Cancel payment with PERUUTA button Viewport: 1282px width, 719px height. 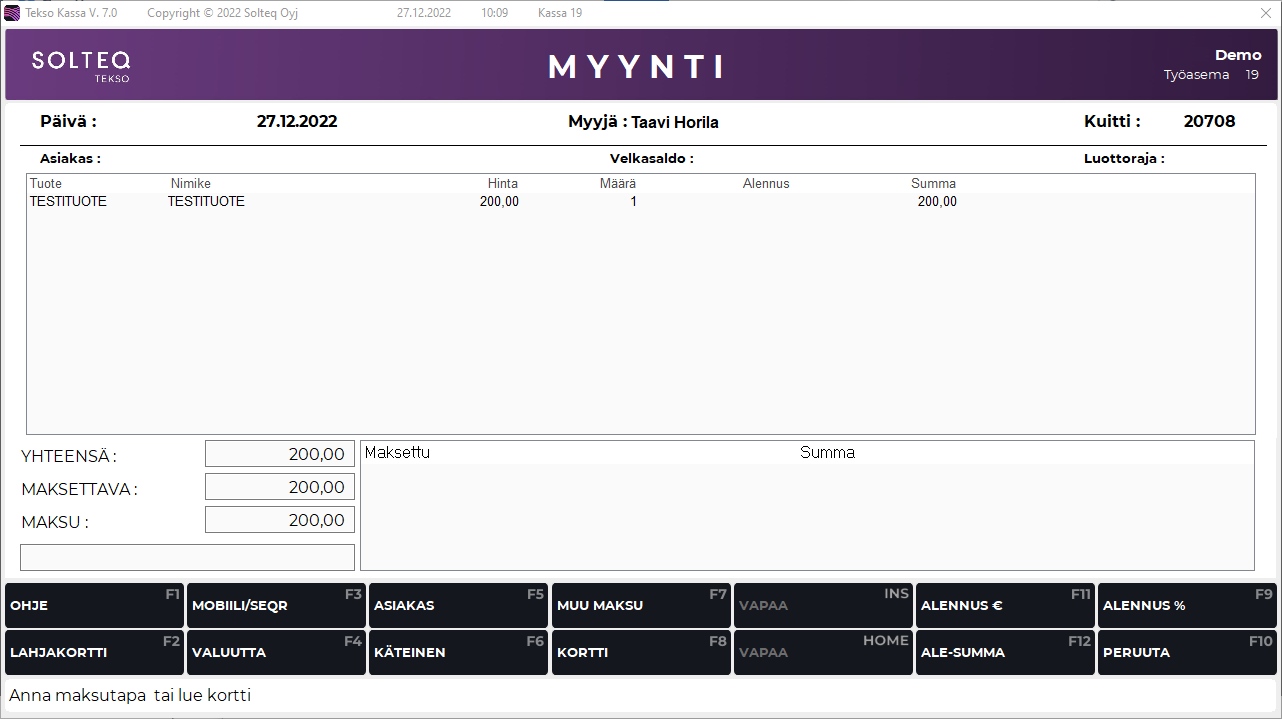(1187, 653)
